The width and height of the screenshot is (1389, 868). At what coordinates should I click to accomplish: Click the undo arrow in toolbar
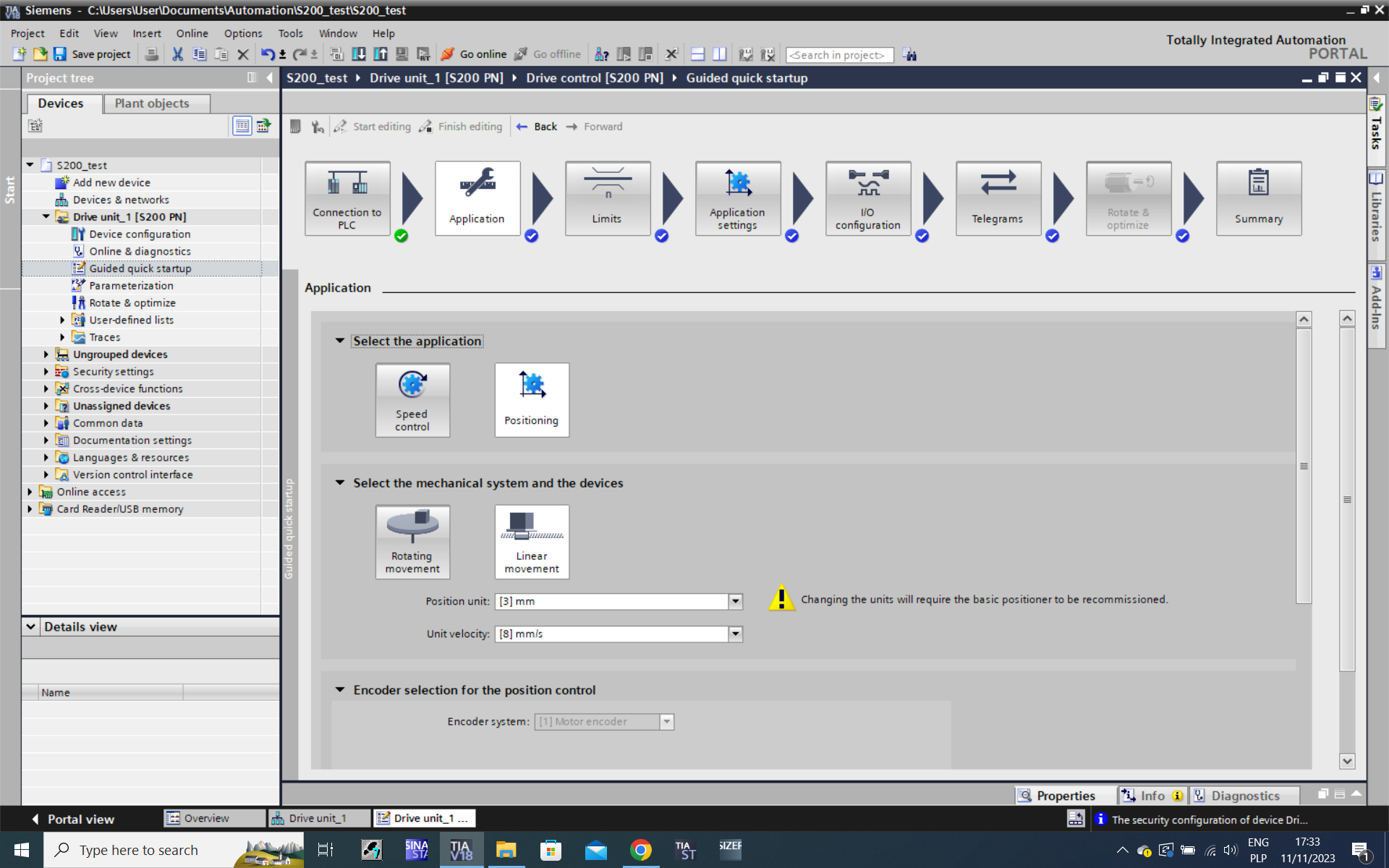pos(267,54)
